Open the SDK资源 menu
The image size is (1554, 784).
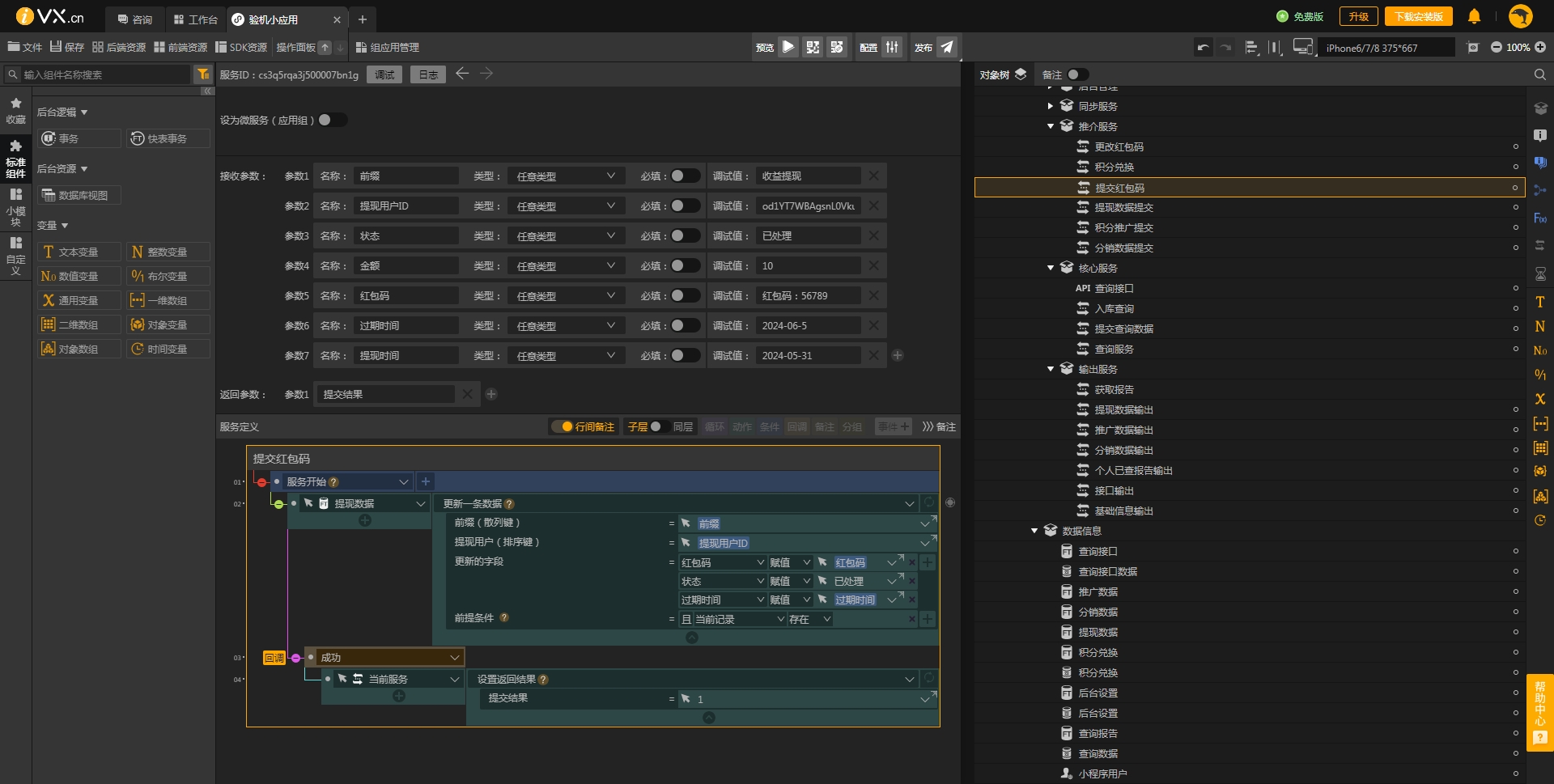(241, 47)
